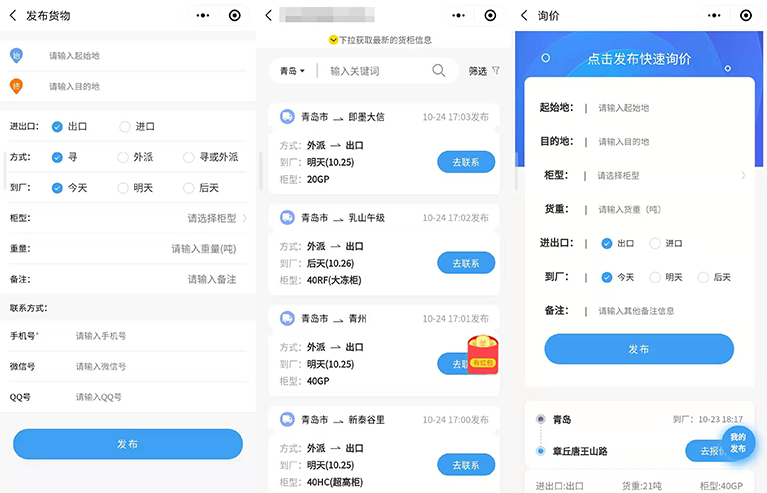The width and height of the screenshot is (767, 493).
Task: Open the 青岛 city dropdown
Action: 293,71
